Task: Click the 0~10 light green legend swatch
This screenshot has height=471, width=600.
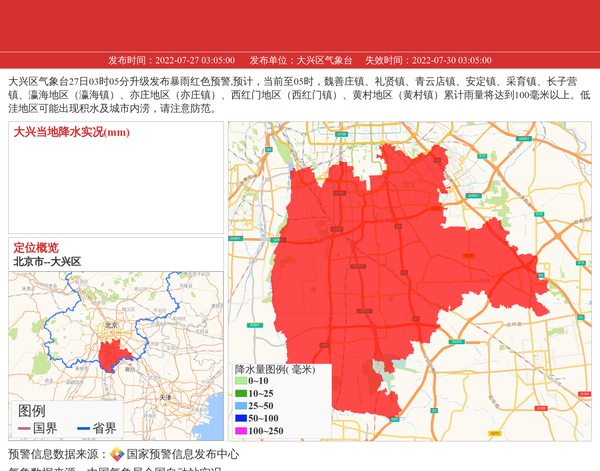Action: 240,381
